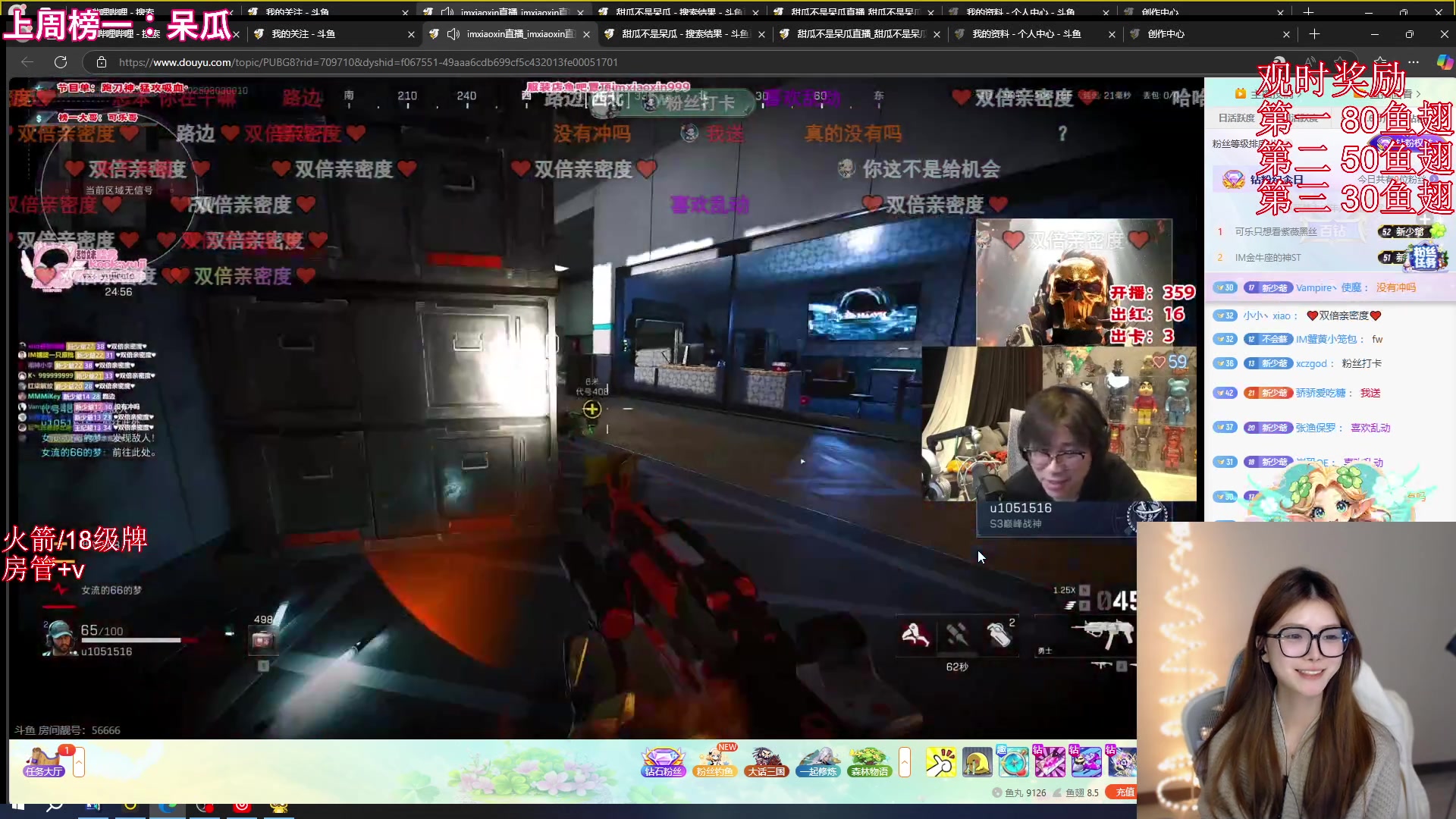Open the 钻石粉丝 activity

[664, 762]
